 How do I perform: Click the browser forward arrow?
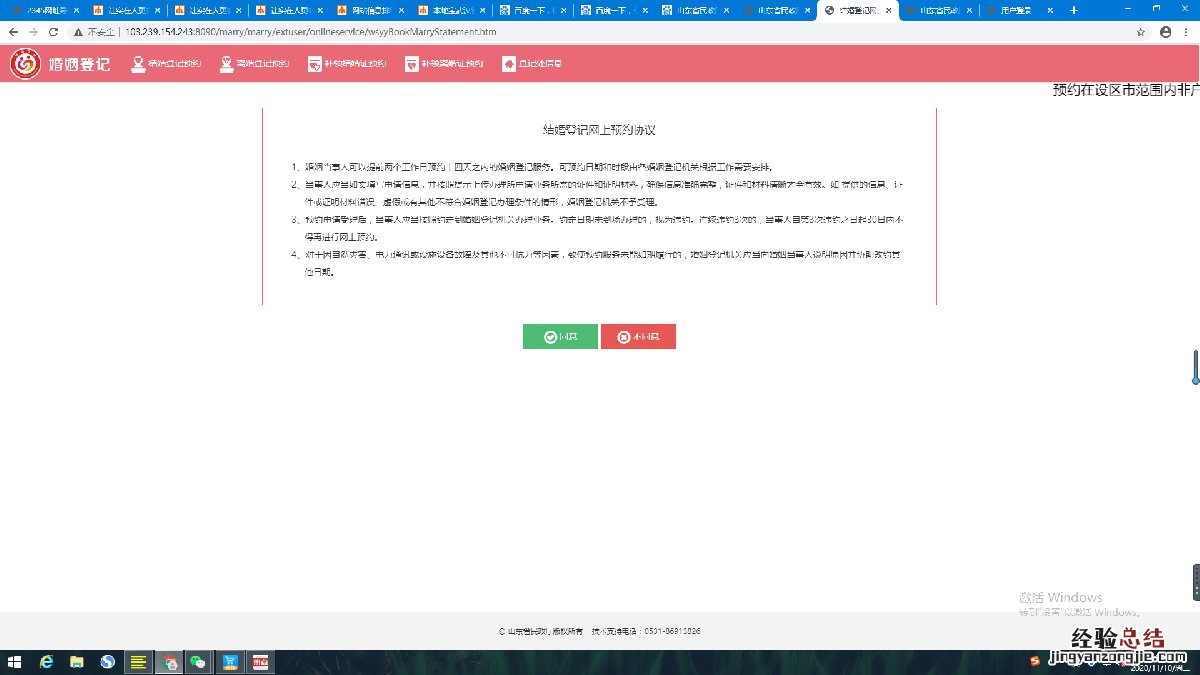tap(34, 32)
